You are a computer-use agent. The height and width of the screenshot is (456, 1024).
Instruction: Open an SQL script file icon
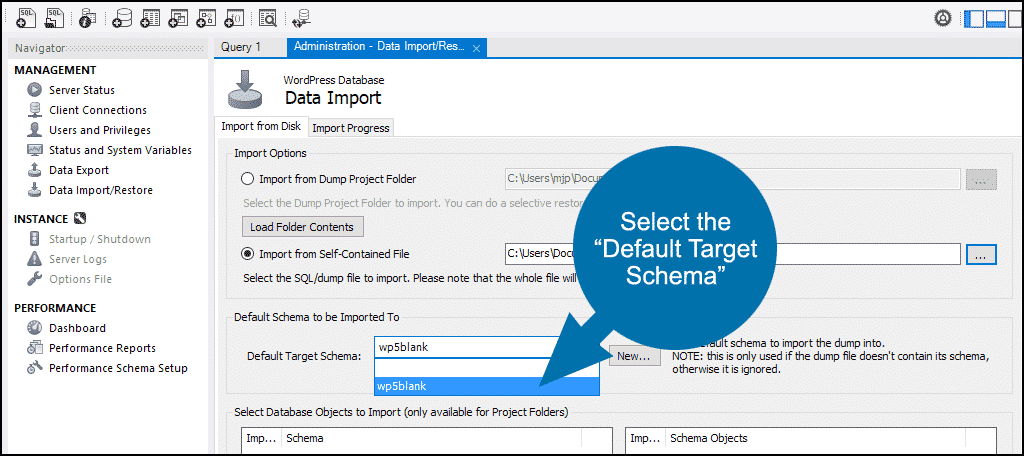pos(54,18)
